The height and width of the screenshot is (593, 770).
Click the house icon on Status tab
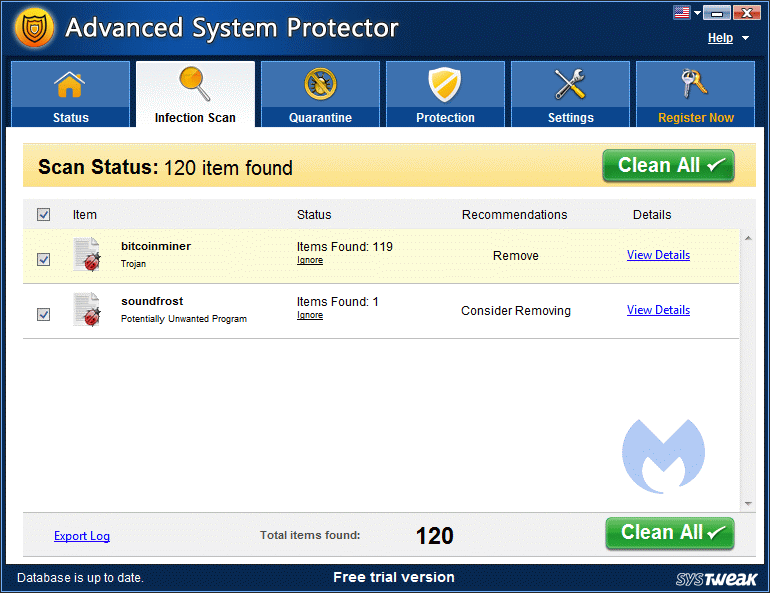click(x=69, y=84)
